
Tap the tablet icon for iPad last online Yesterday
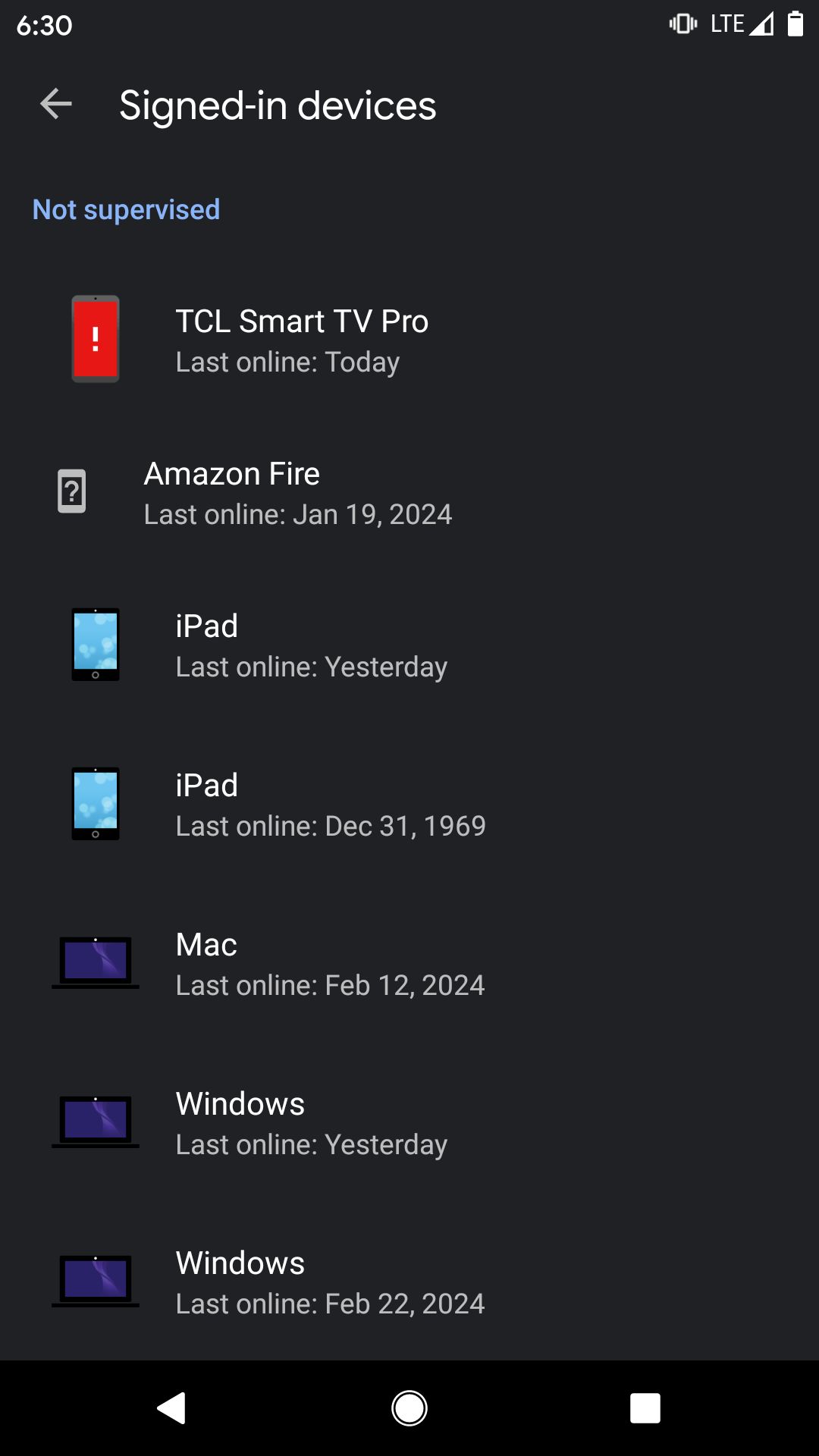pos(96,645)
